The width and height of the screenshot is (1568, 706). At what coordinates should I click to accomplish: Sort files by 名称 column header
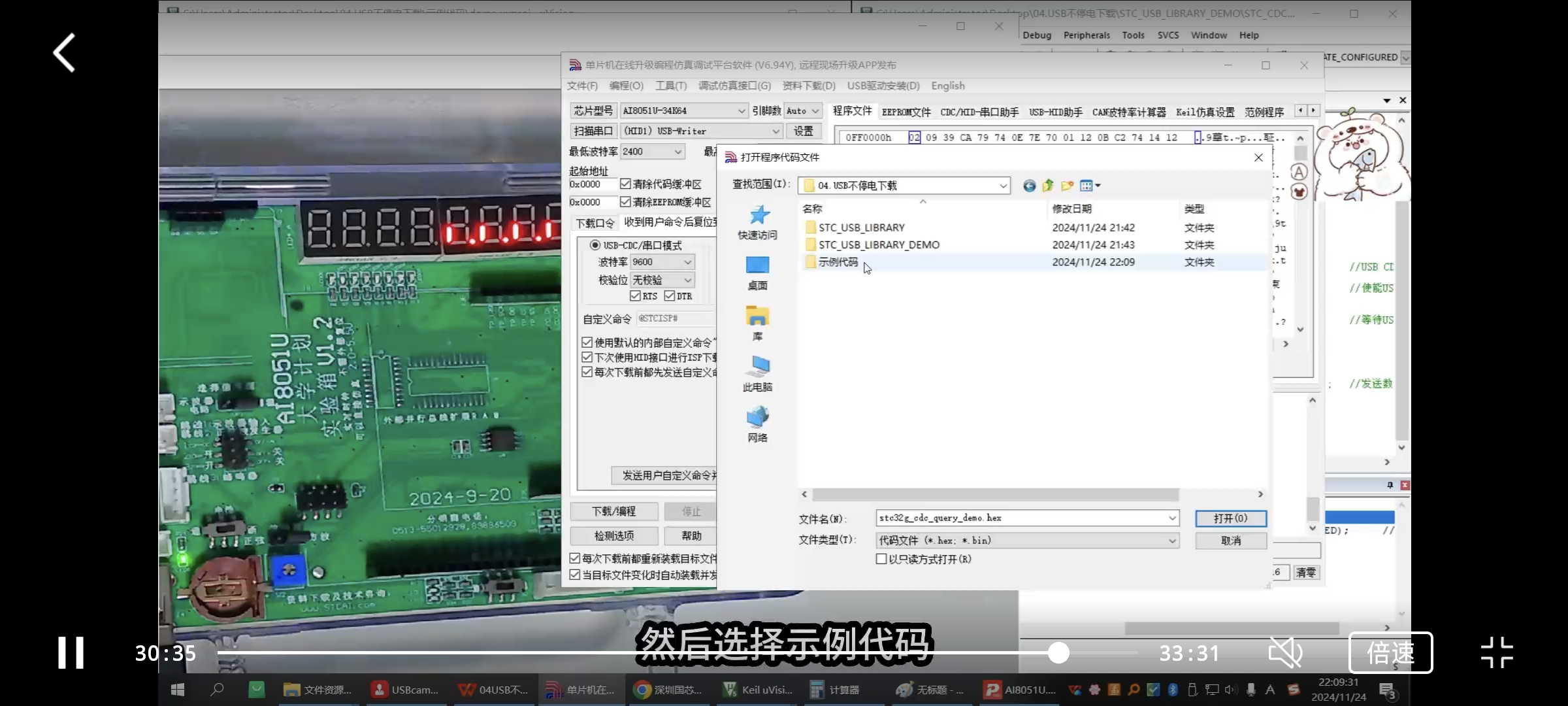coord(813,209)
